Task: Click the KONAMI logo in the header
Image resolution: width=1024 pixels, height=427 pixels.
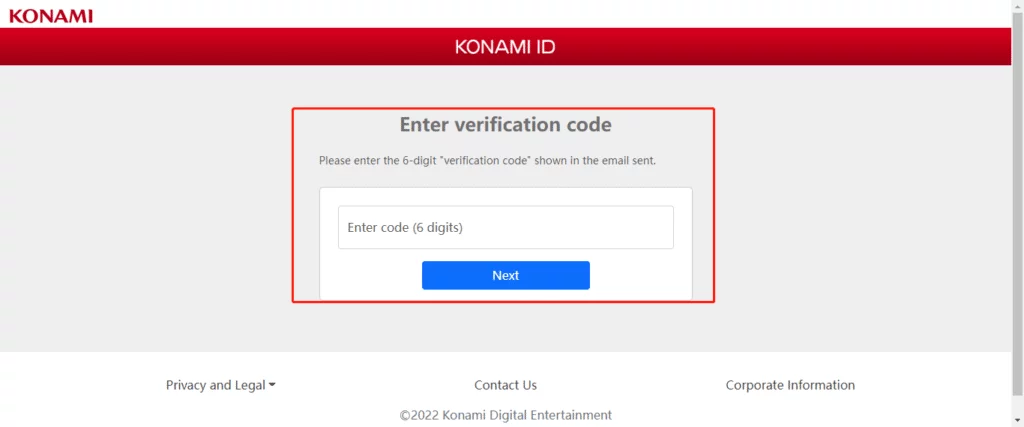Action: (x=51, y=16)
